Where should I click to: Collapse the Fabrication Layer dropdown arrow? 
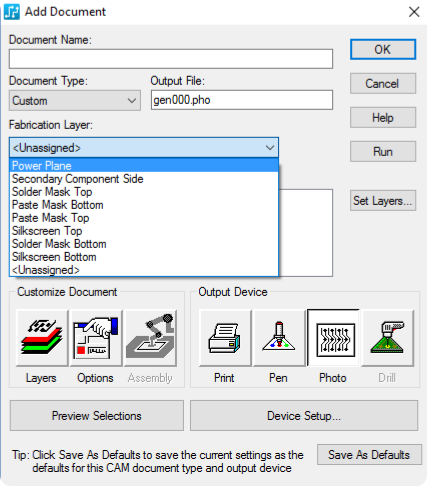pos(270,148)
